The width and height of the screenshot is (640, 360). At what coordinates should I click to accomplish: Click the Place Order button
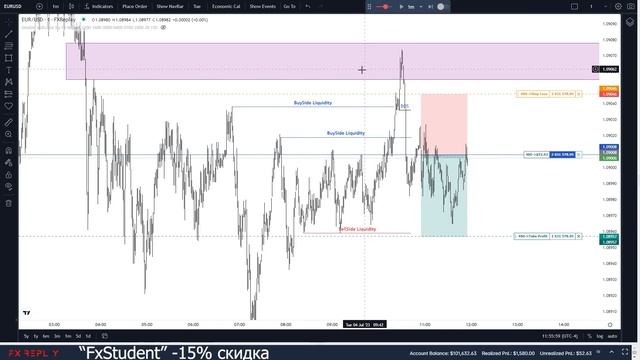(x=135, y=7)
